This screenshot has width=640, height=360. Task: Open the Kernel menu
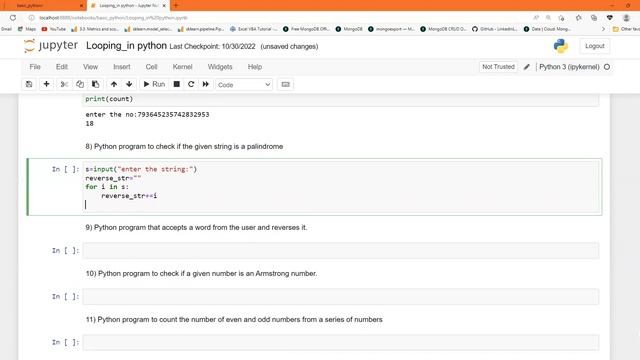[x=182, y=67]
